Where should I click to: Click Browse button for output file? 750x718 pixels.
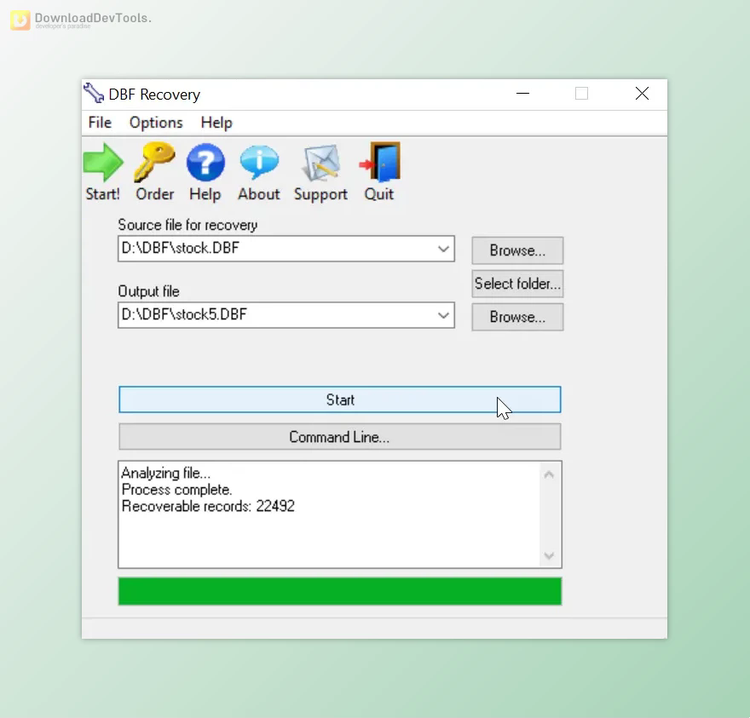click(517, 317)
